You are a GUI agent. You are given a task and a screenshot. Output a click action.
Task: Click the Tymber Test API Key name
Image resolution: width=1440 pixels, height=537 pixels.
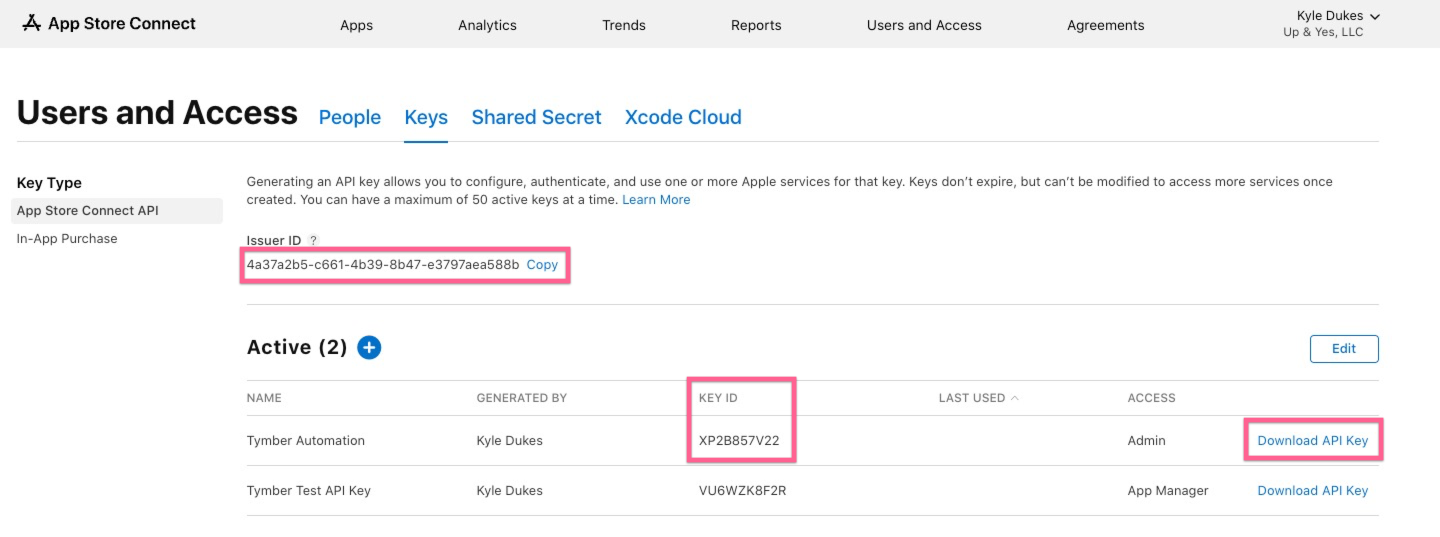coord(309,491)
